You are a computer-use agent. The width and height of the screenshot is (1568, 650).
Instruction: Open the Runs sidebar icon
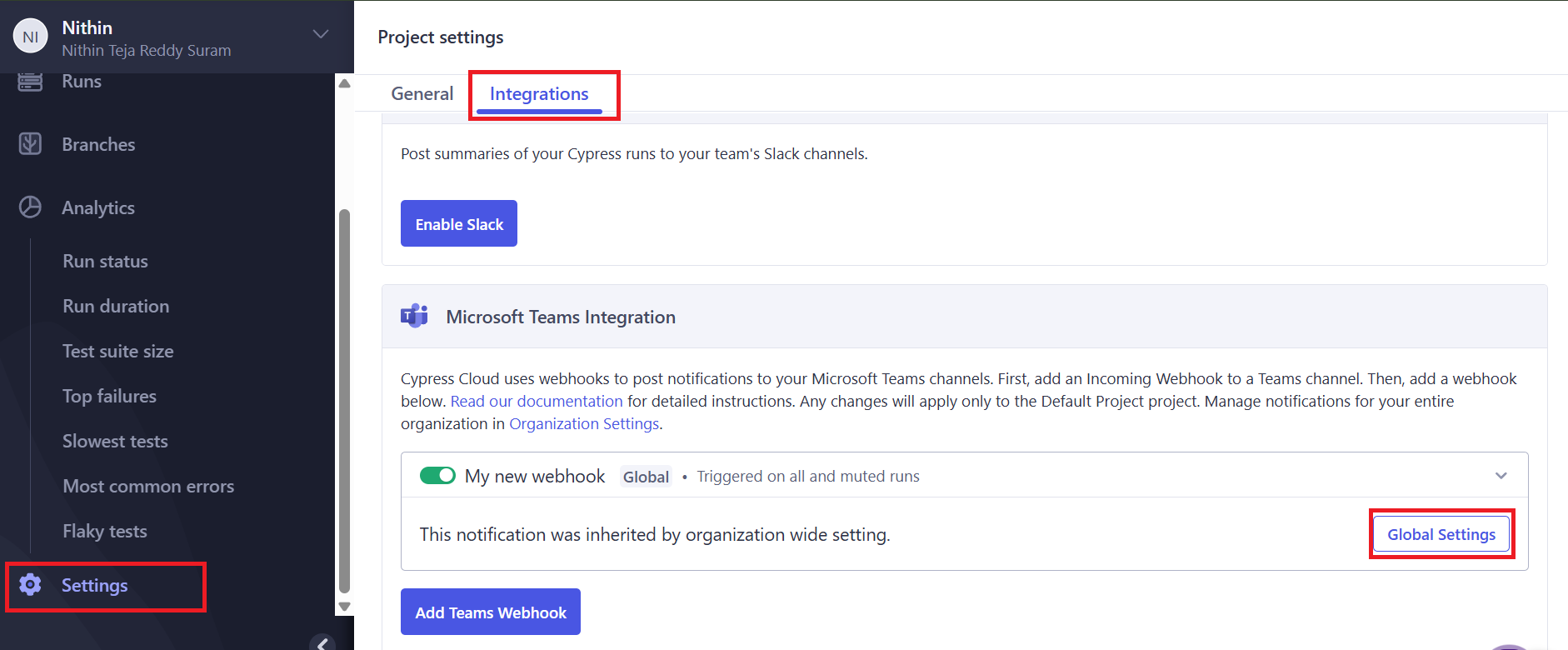[x=30, y=81]
